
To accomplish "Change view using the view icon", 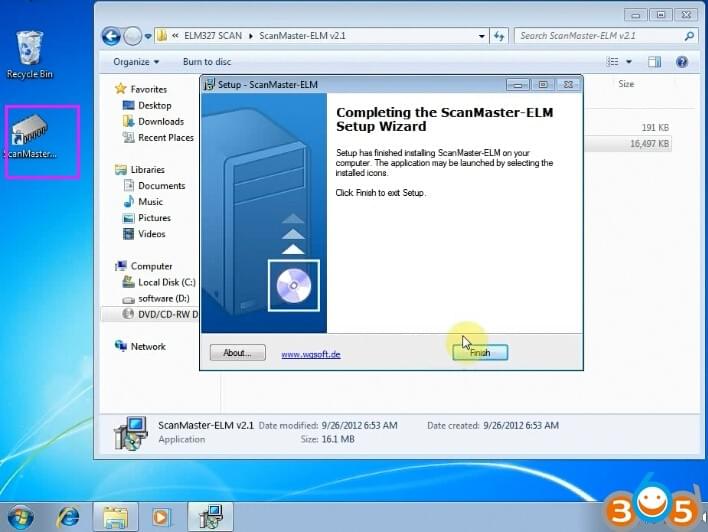I will [612, 61].
